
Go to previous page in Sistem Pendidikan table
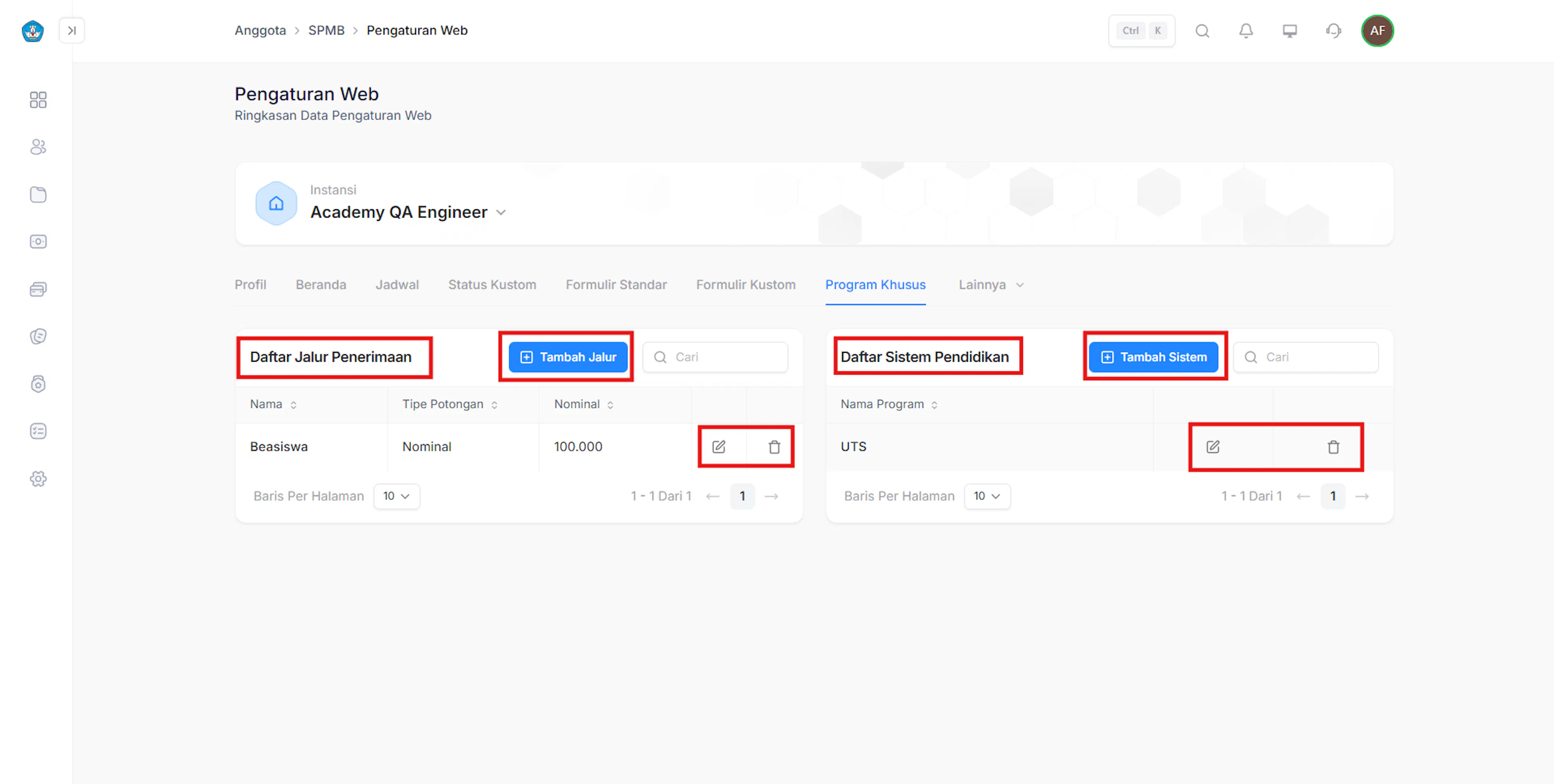pos(1303,496)
